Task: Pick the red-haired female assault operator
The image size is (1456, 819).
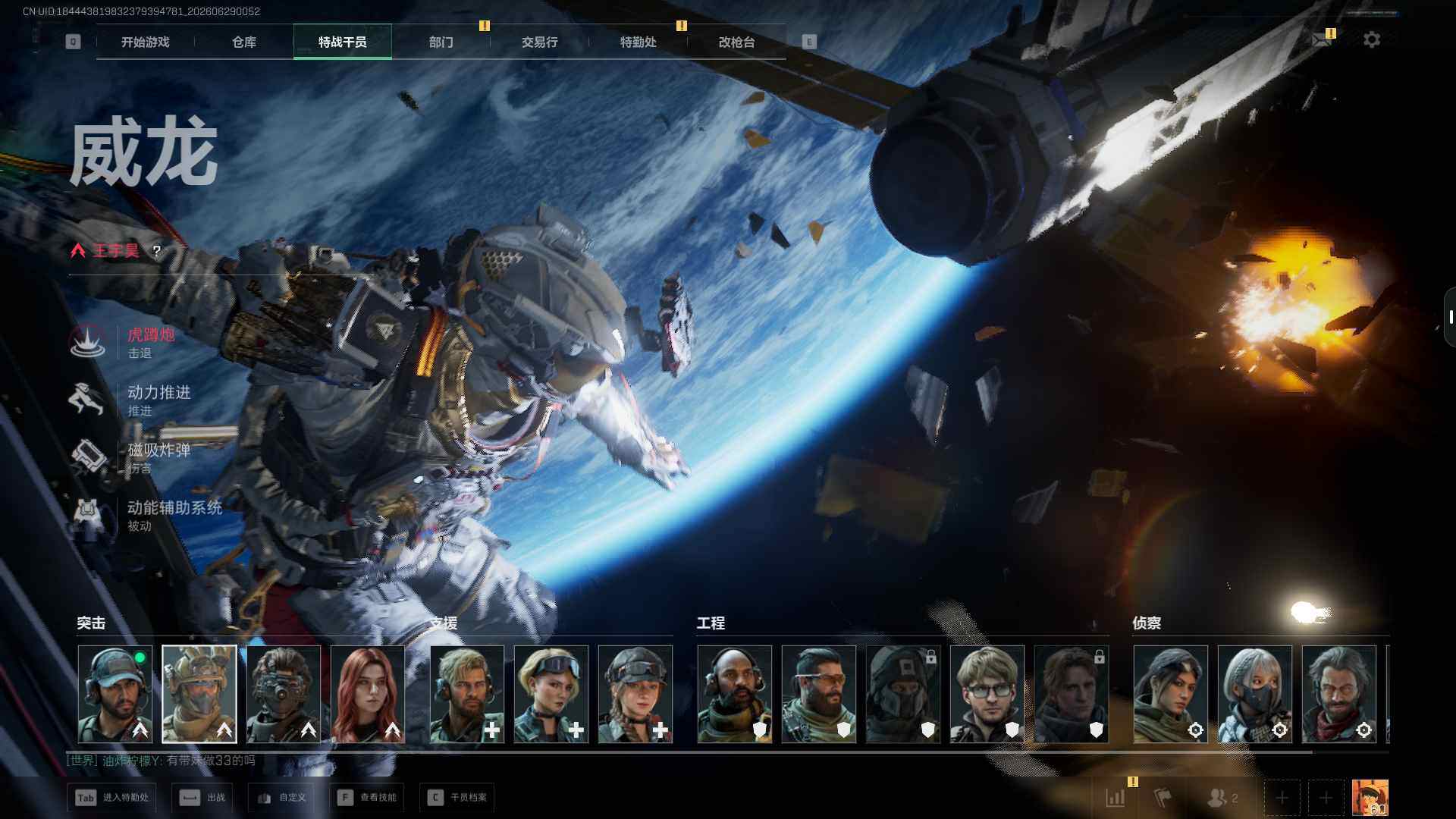Action: pos(368,694)
